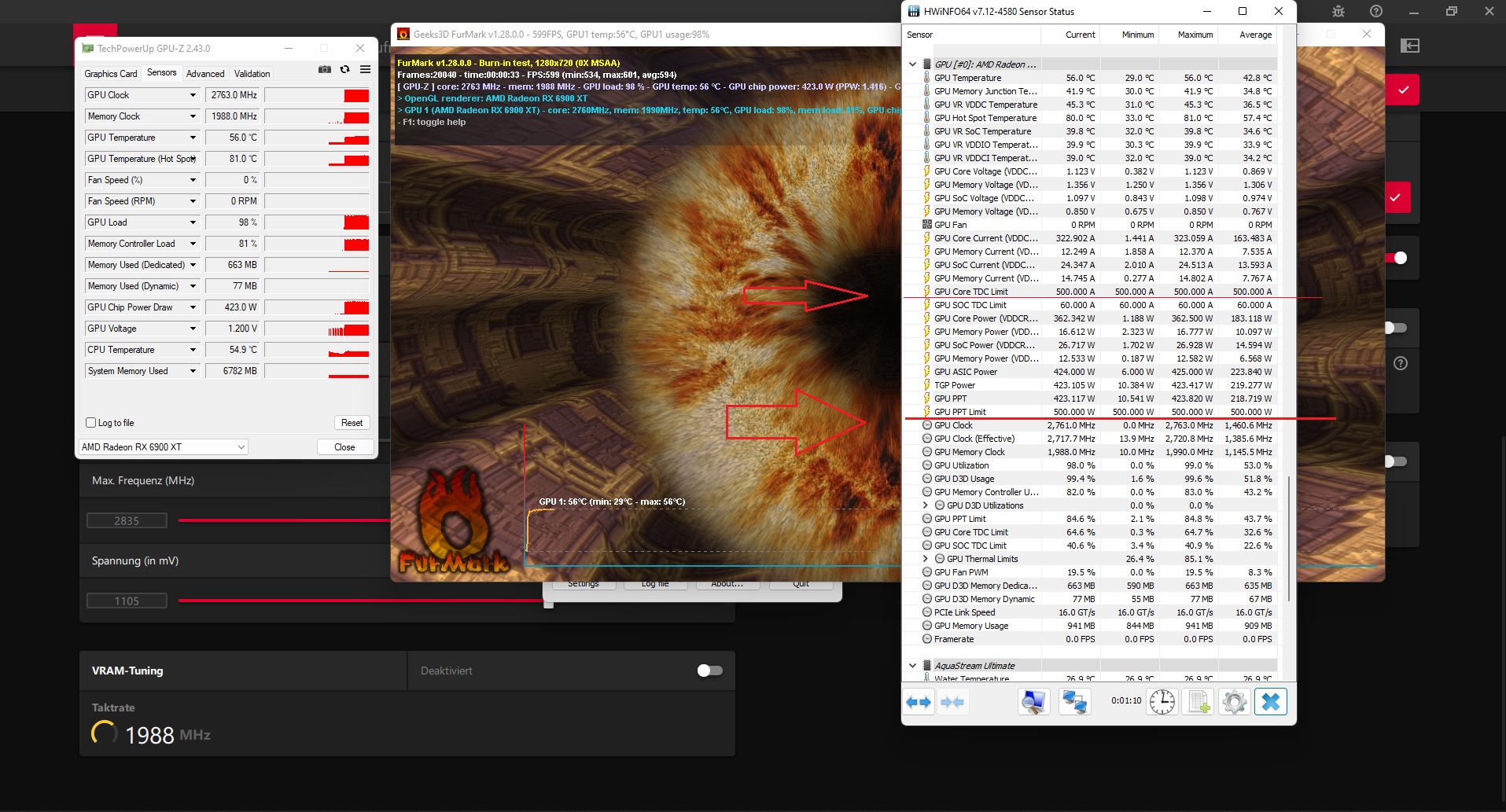Open the GPU-Z hamburger menu
Screen dimensions: 1506x812
[x=366, y=69]
